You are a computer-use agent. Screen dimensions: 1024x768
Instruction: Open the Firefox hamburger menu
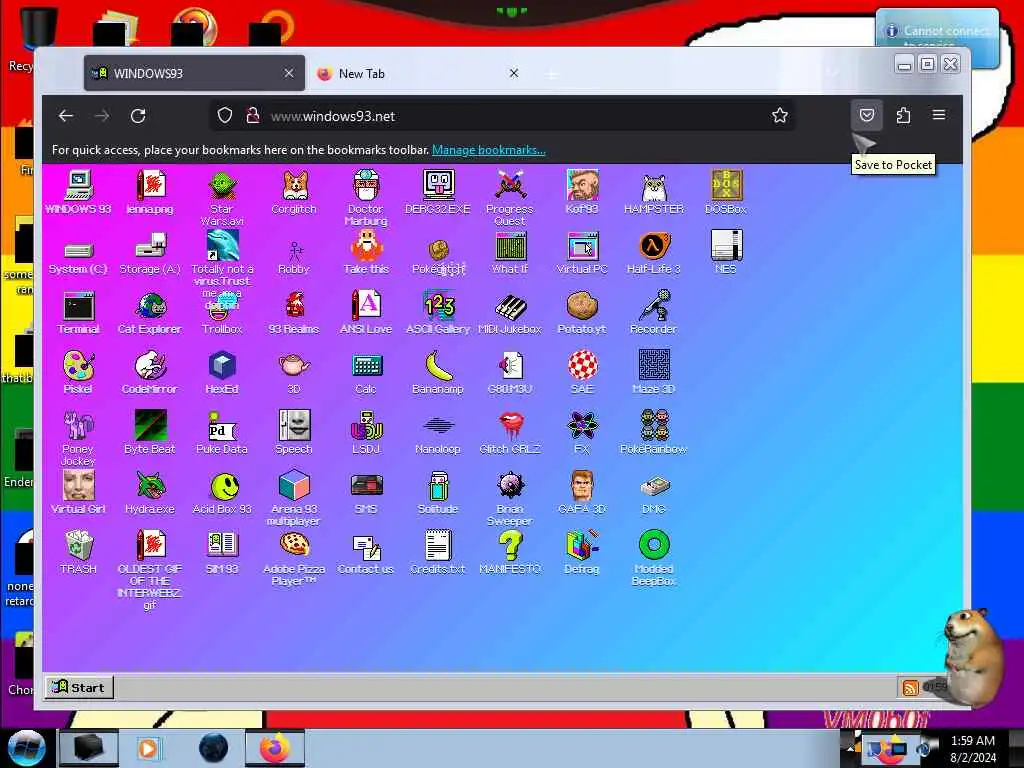pos(939,115)
